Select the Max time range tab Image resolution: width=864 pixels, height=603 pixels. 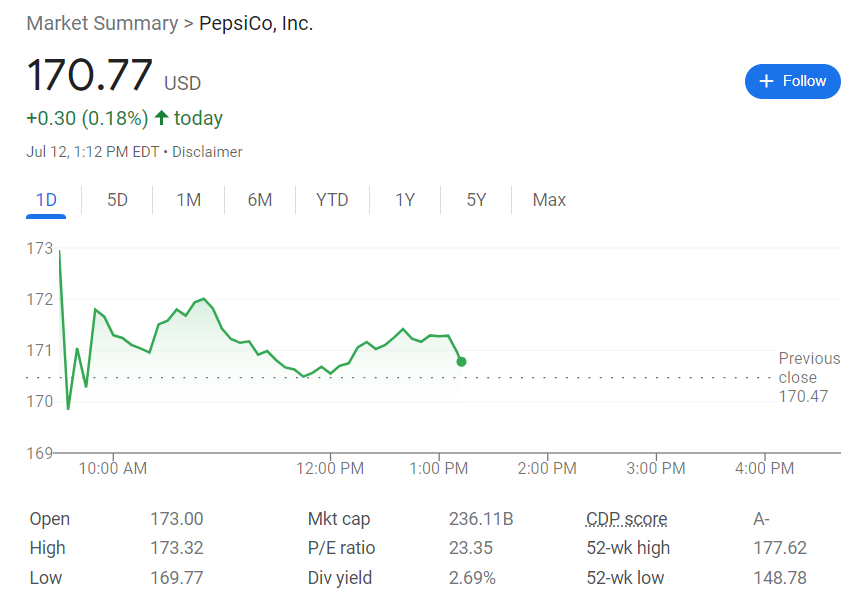pos(549,200)
